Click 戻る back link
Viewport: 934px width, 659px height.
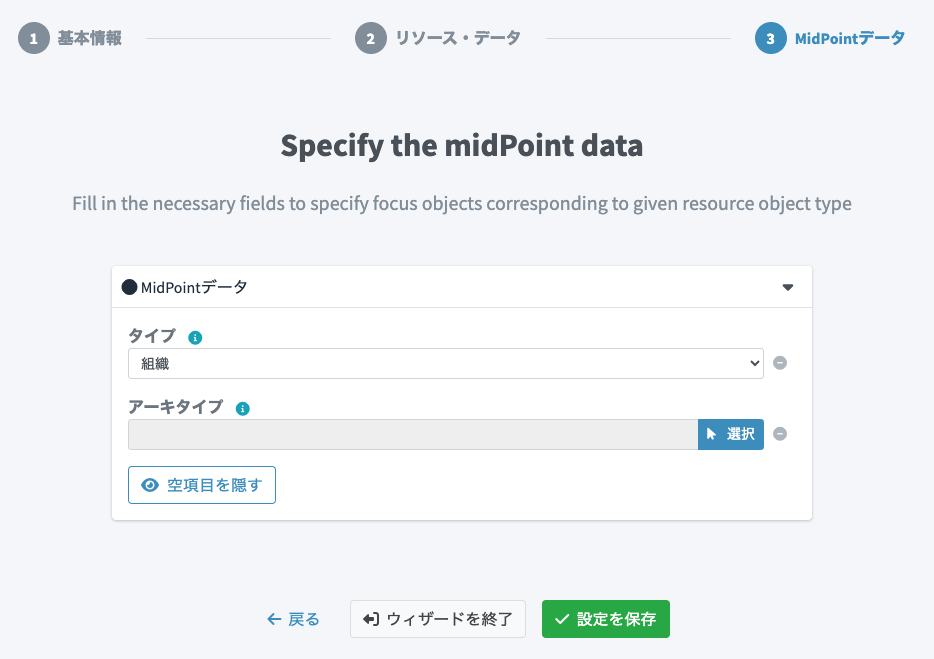(x=293, y=619)
